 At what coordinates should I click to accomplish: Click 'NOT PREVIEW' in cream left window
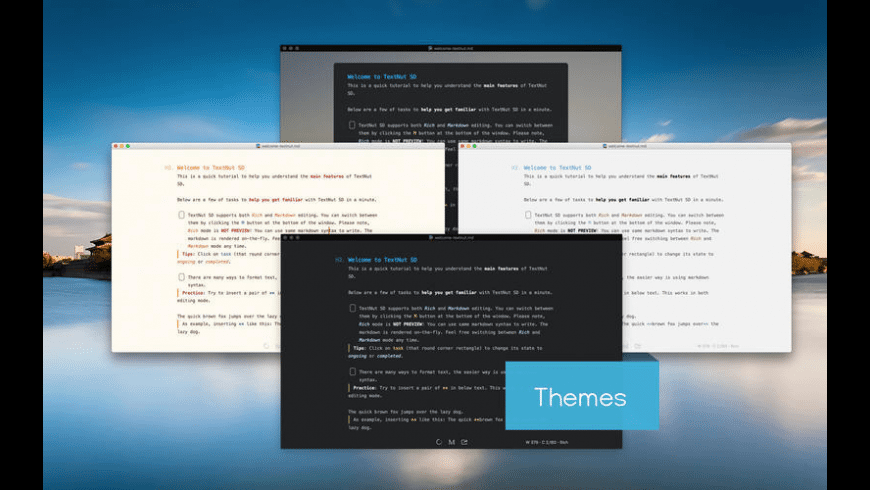click(236, 230)
